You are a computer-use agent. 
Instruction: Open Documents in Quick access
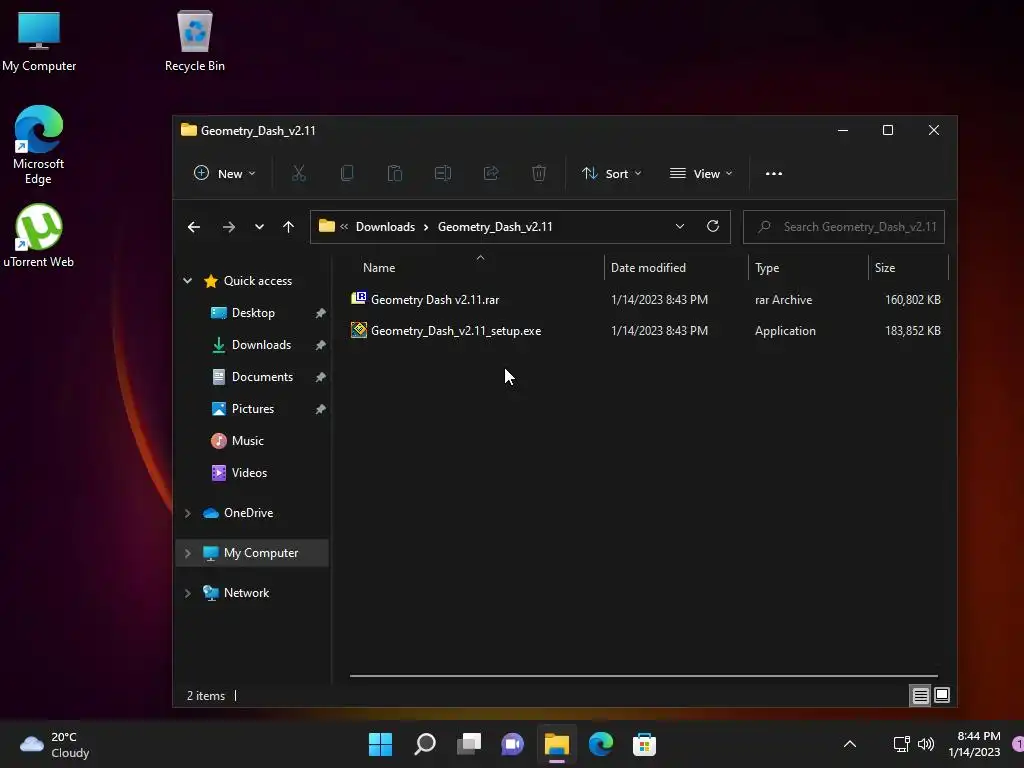[x=262, y=377]
